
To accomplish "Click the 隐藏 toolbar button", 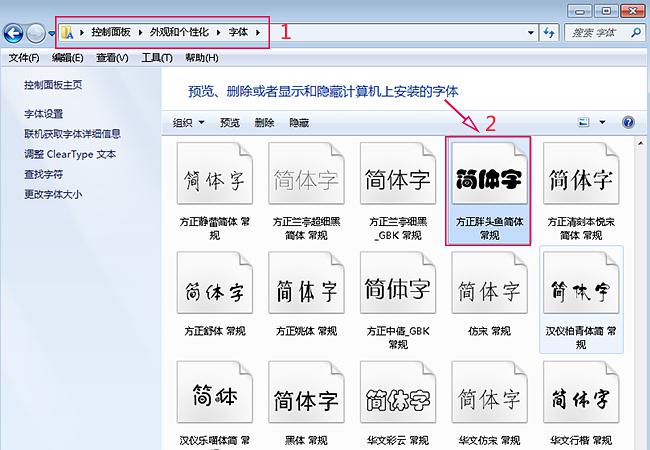I will point(299,123).
